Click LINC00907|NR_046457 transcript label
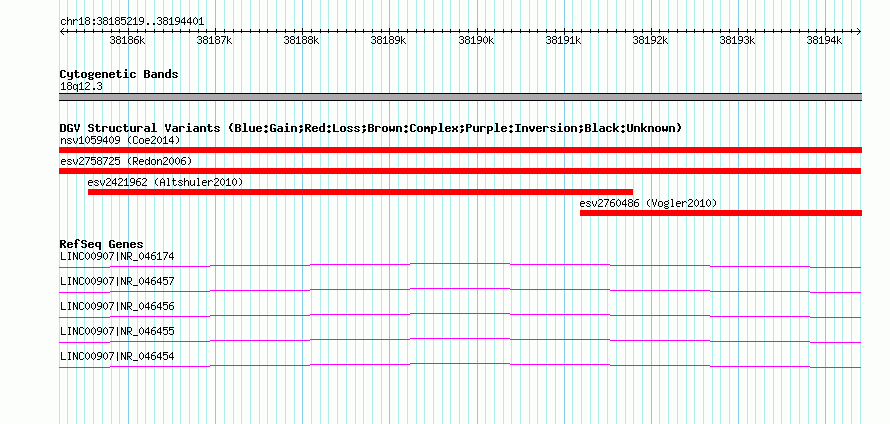The image size is (890, 424). (x=117, y=282)
